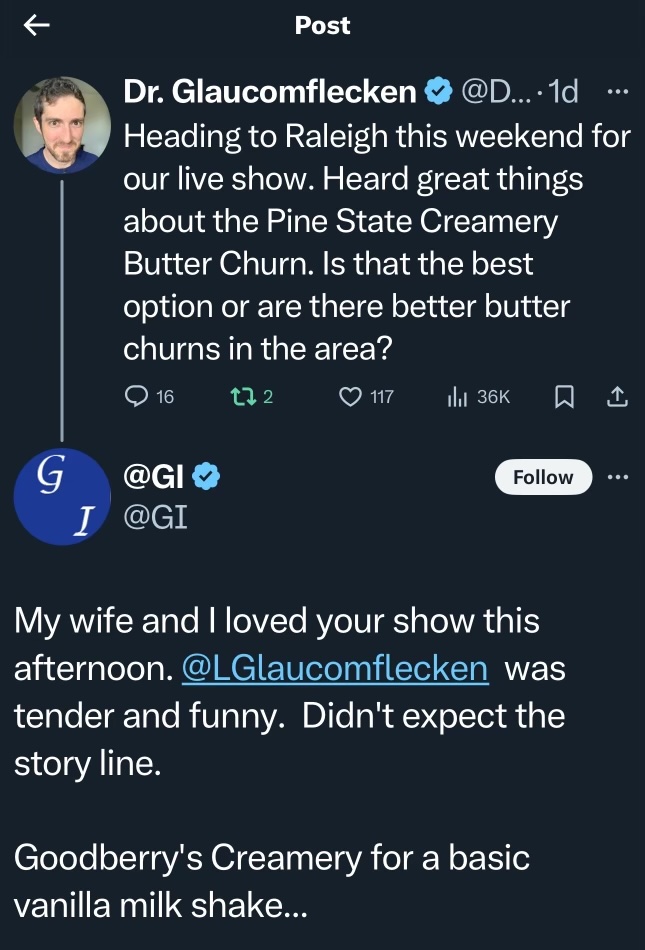Image resolution: width=645 pixels, height=950 pixels.
Task: Click the 1d timestamp on the post
Action: click(x=564, y=93)
